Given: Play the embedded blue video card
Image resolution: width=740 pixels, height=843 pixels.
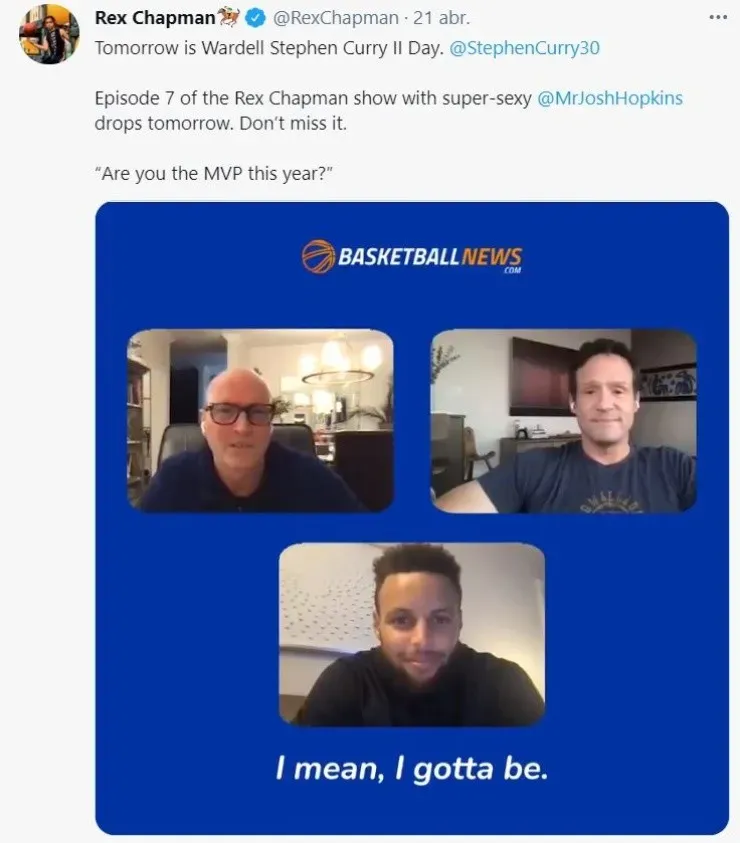Looking at the screenshot, I should point(412,518).
